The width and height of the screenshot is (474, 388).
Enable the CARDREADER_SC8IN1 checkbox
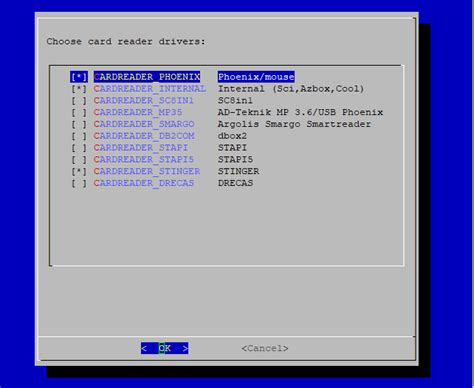pyautogui.click(x=79, y=101)
